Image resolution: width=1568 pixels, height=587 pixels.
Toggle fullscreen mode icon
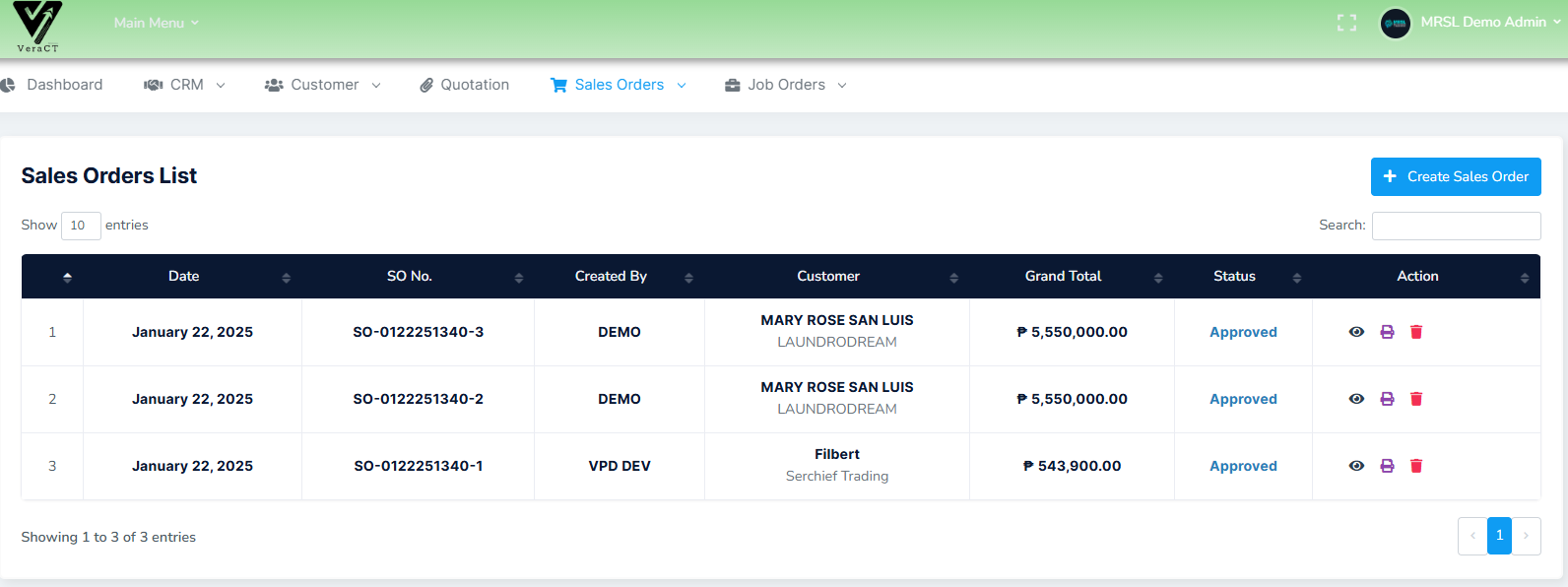pyautogui.click(x=1346, y=23)
